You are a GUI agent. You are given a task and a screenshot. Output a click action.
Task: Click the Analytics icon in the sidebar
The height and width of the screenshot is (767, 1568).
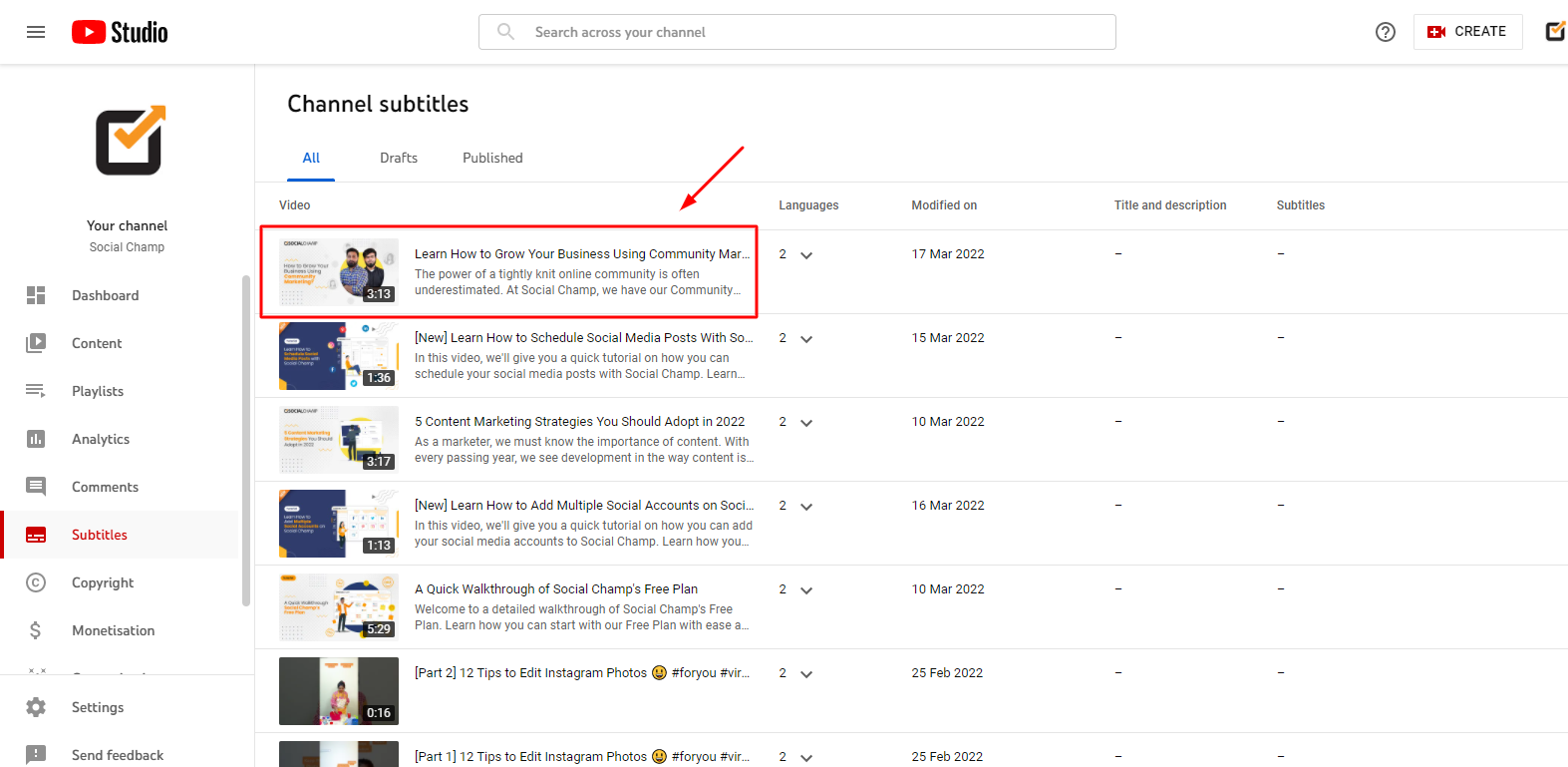[x=36, y=439]
